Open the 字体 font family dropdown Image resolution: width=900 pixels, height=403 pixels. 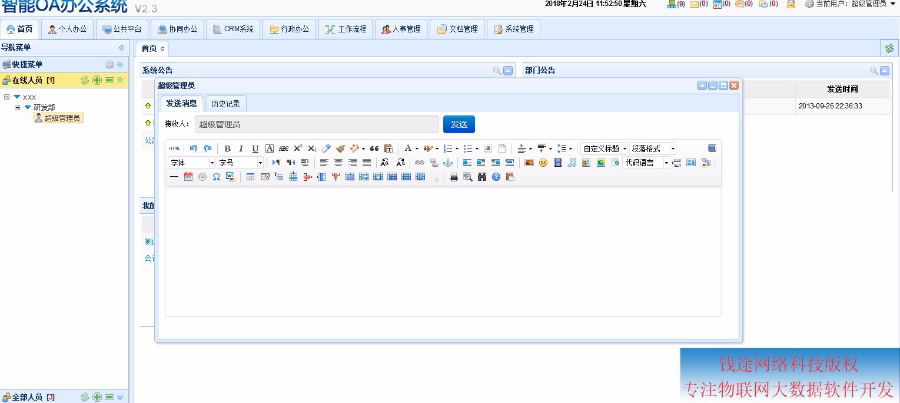pos(192,162)
